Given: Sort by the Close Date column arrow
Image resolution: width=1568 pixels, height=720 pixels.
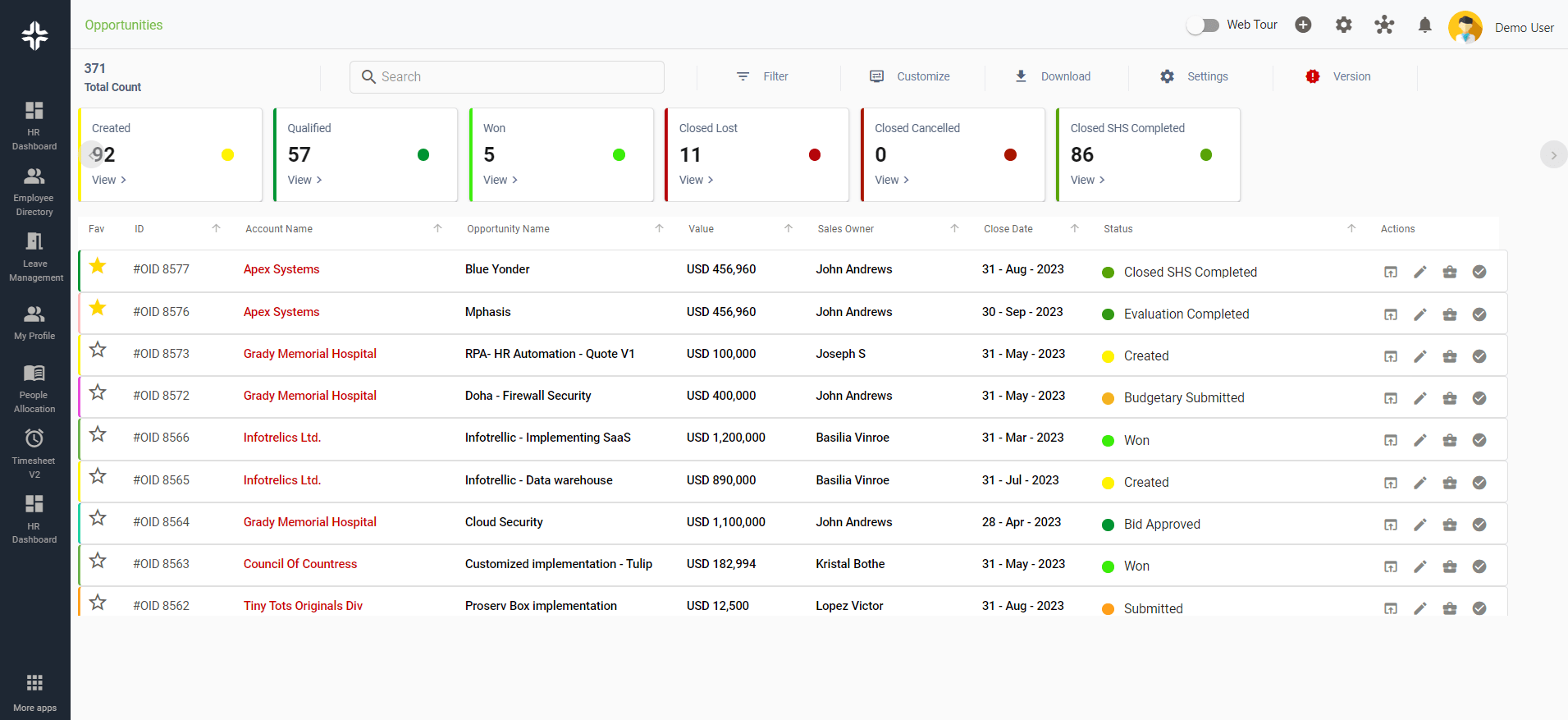Looking at the screenshot, I should pos(1074,228).
